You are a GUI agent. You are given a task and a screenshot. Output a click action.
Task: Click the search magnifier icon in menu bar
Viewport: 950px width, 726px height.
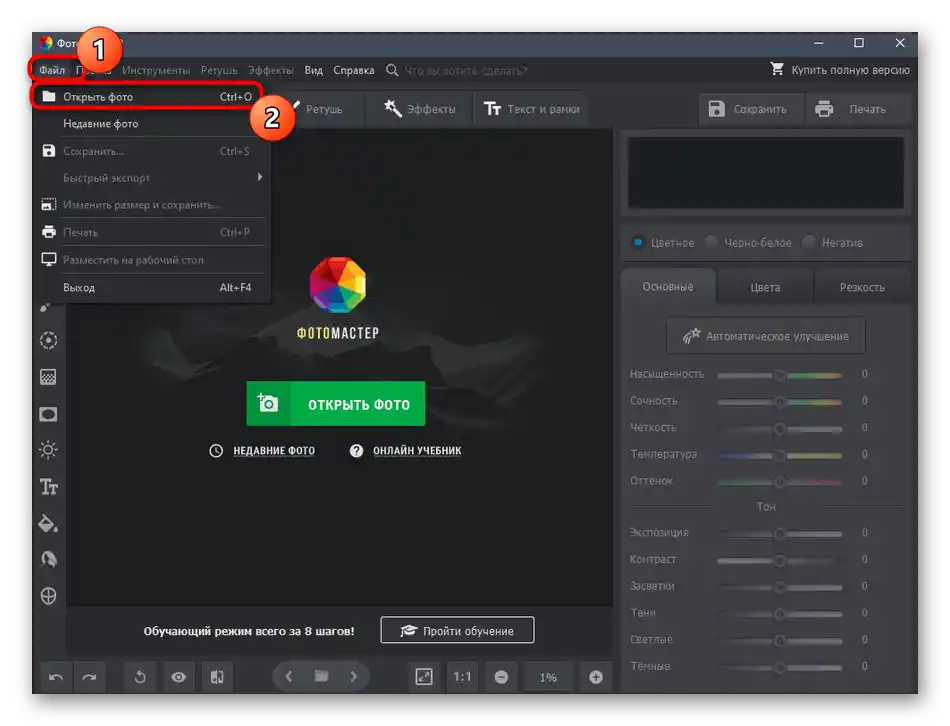point(392,70)
